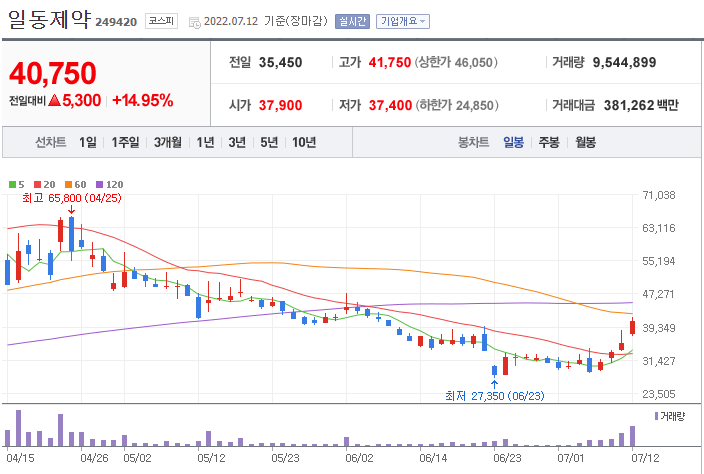Click the red up-triangle next to 5,300

point(54,100)
